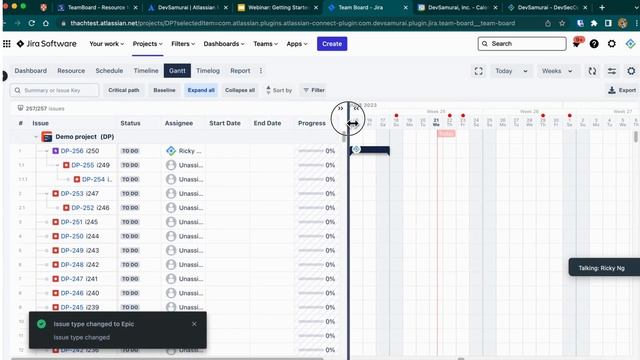Open the help question mark icon
The height and width of the screenshot is (360, 640).
[594, 44]
